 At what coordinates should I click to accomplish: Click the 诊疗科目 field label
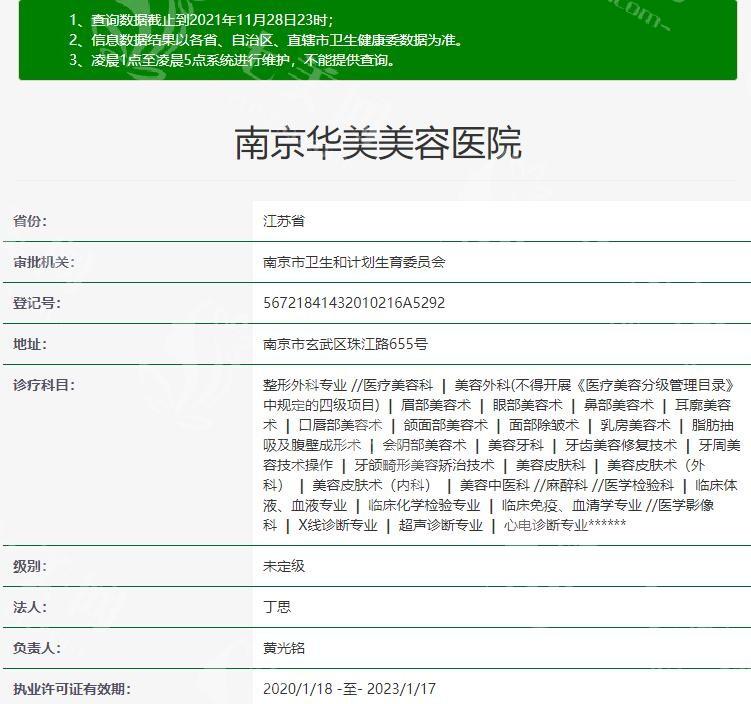point(44,385)
